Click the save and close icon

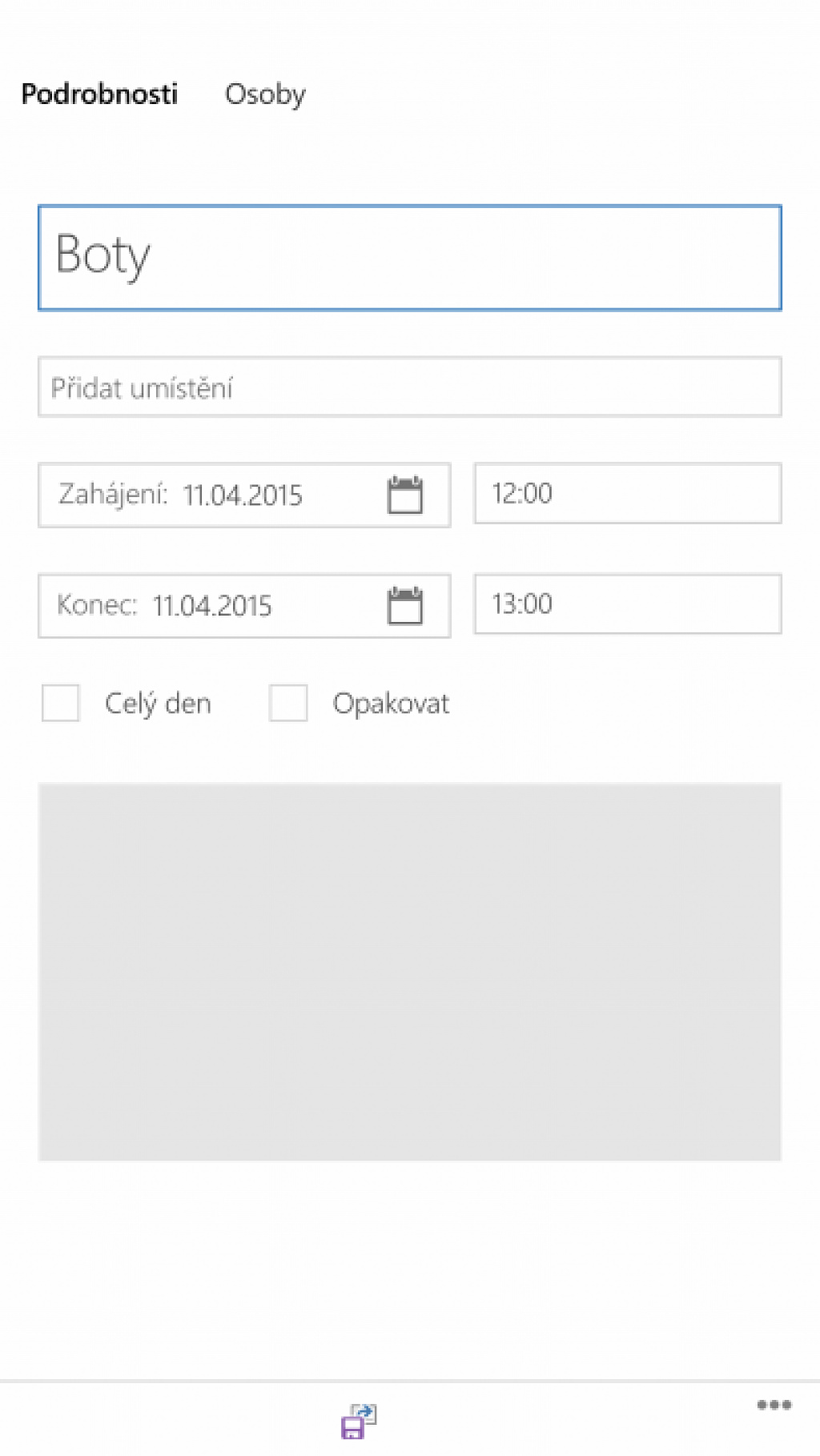(359, 1422)
